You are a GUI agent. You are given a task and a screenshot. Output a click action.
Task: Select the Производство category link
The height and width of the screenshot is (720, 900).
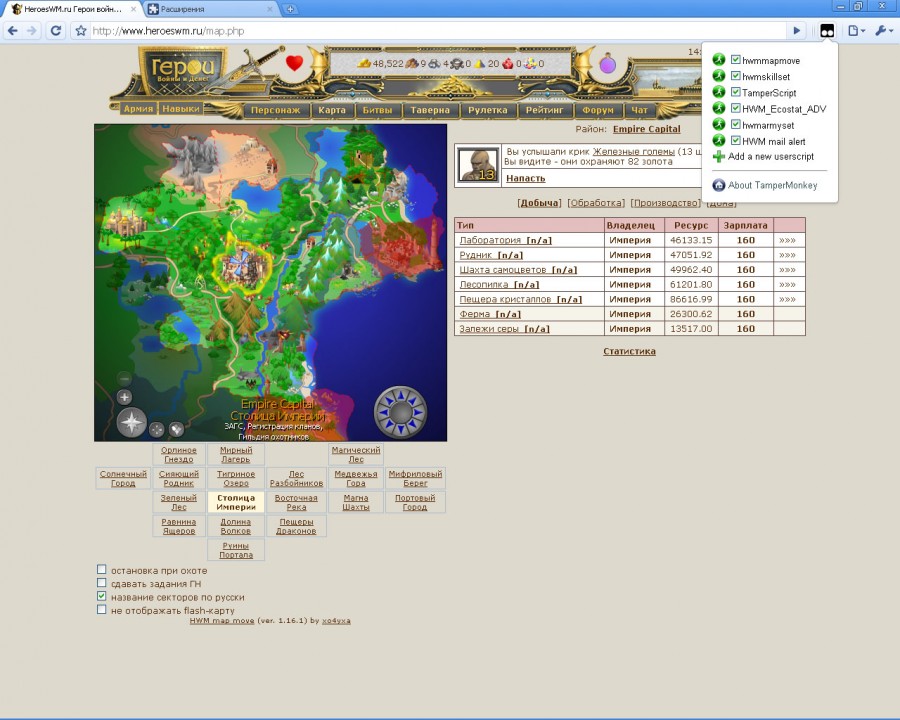665,203
